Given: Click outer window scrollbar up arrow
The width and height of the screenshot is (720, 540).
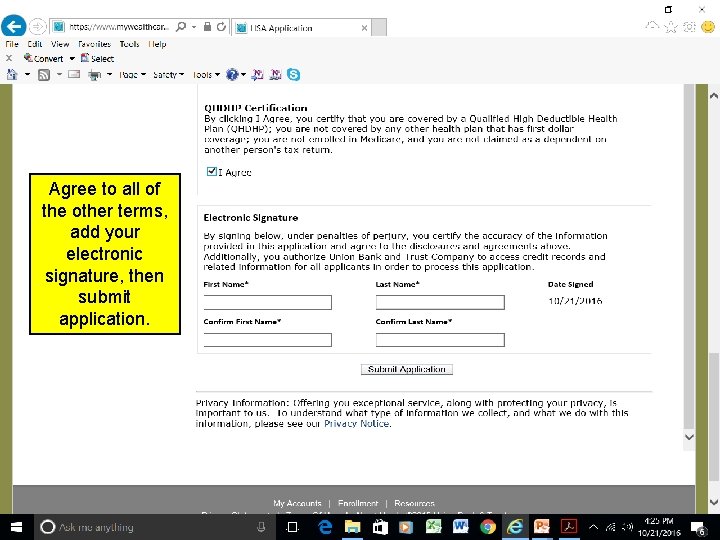Looking at the screenshot, I should coord(713,96).
